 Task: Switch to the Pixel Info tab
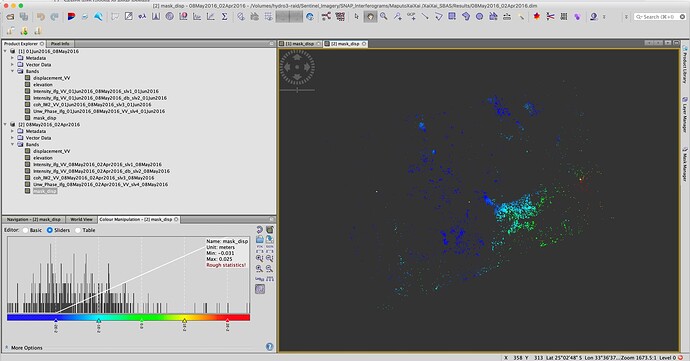[x=60, y=44]
